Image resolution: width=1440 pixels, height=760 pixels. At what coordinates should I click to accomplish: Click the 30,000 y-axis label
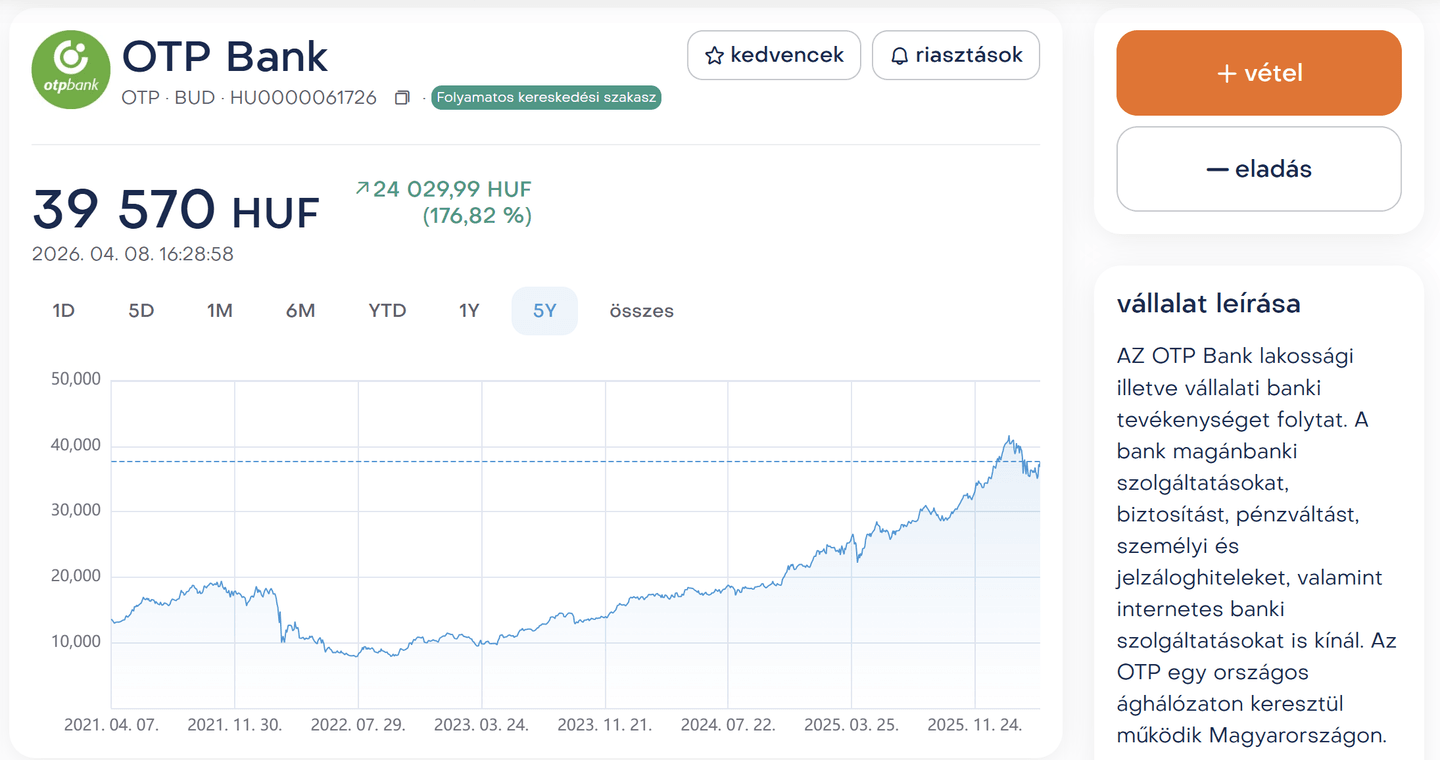point(74,510)
